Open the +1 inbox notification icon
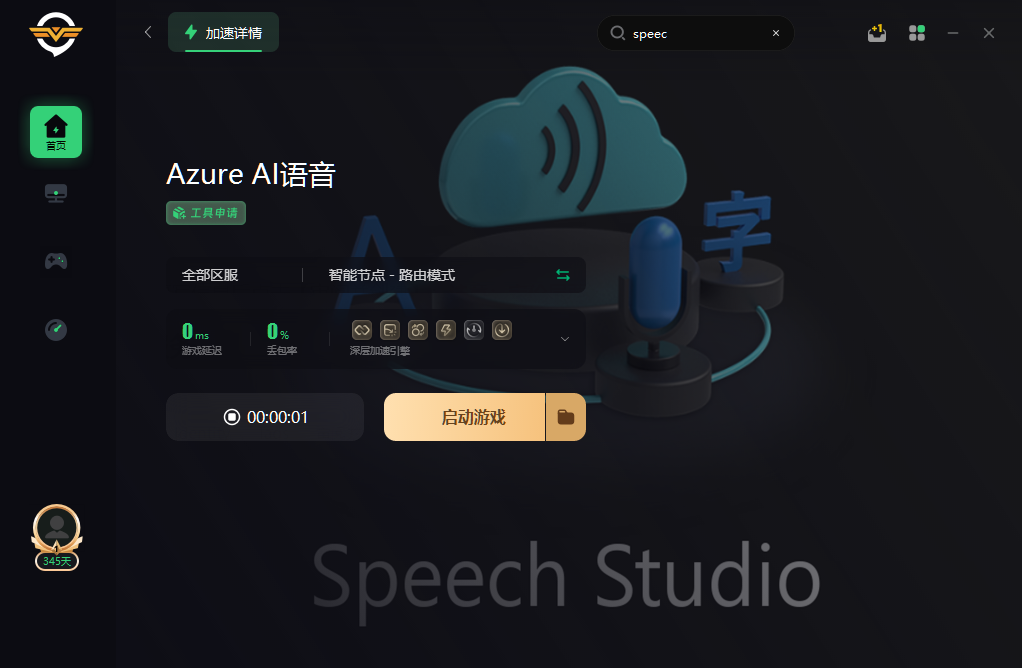Screen dimensions: 1022x668 coord(877,33)
